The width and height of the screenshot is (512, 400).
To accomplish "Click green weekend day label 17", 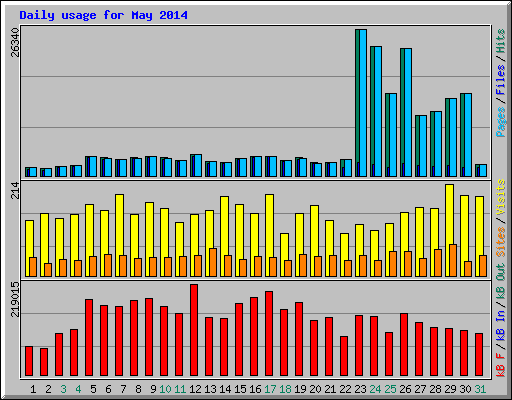I will pyautogui.click(x=270, y=389).
